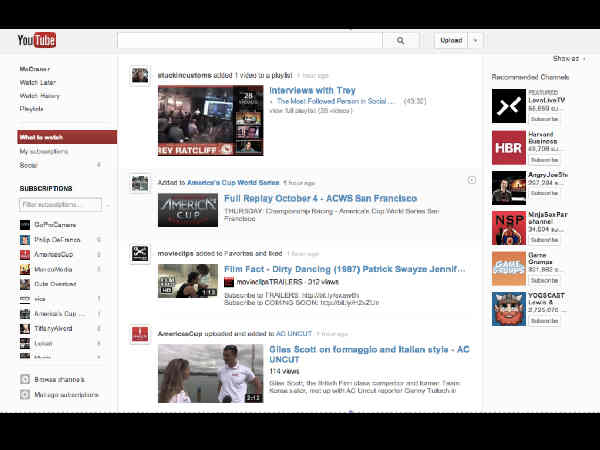600x450 pixels.
Task: Select the What to watch tab
Action: pos(67,137)
